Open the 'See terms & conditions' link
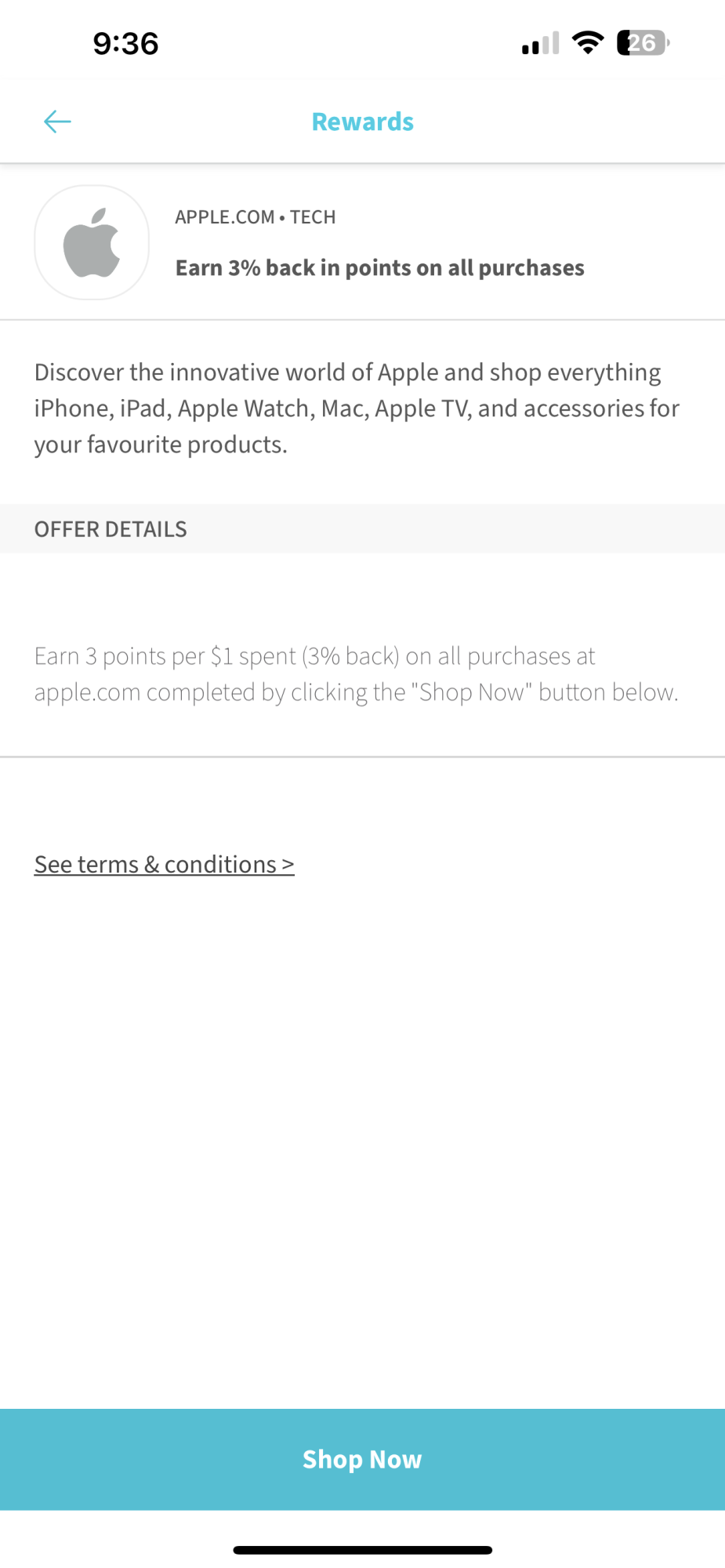725x1568 pixels. click(x=155, y=864)
